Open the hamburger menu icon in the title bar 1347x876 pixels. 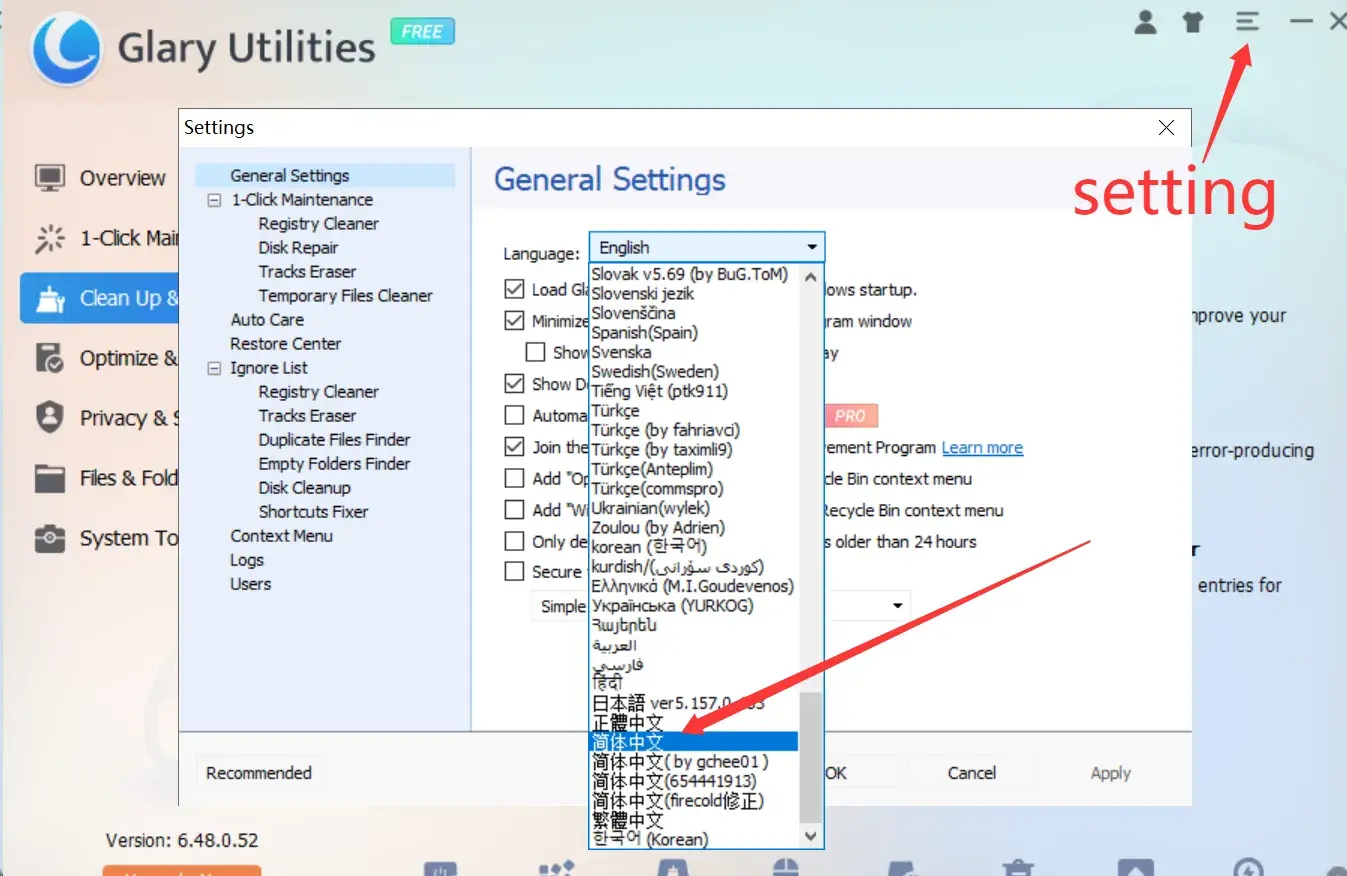[1246, 21]
